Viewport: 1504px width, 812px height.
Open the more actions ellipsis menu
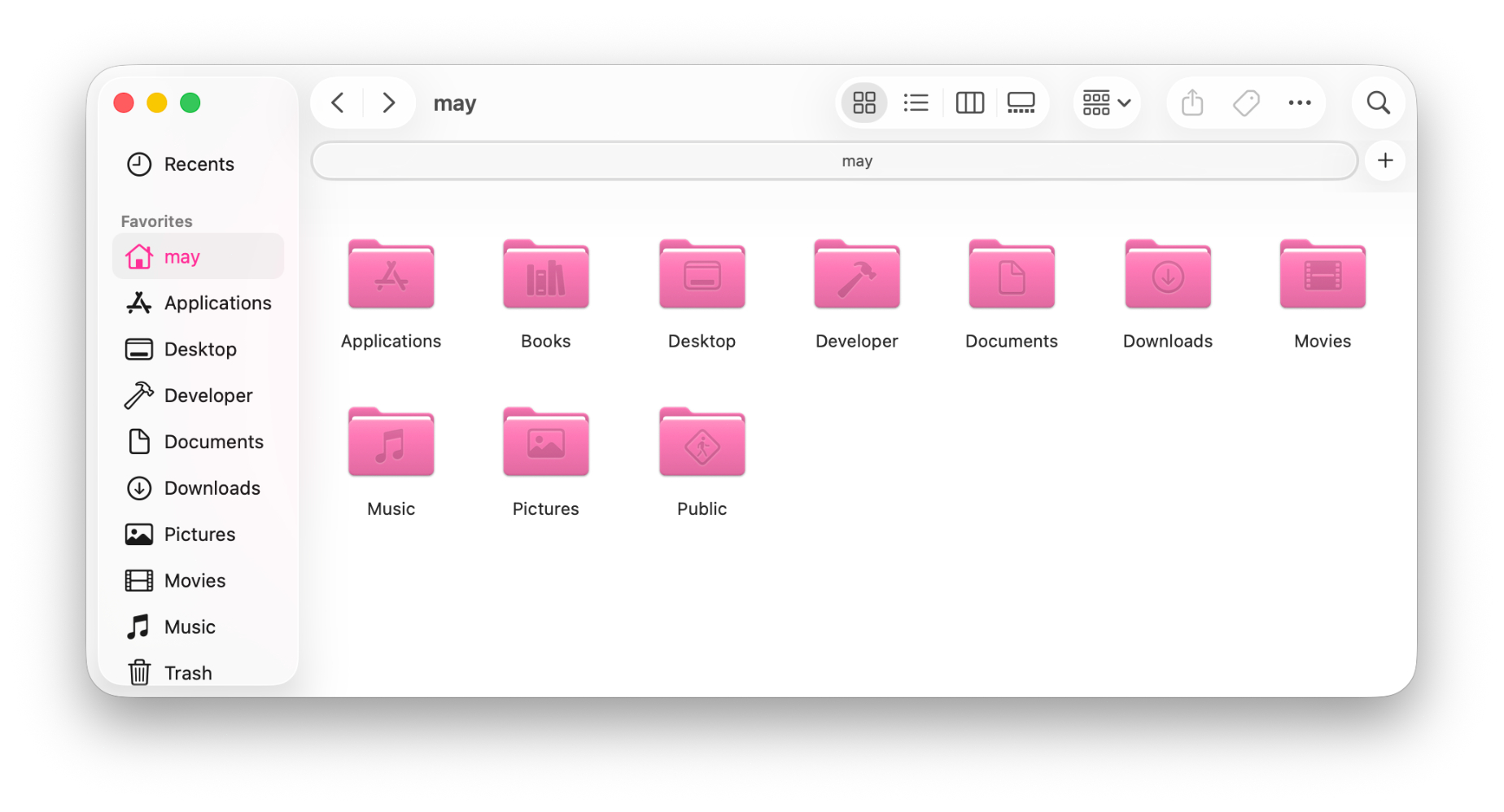click(x=1299, y=103)
